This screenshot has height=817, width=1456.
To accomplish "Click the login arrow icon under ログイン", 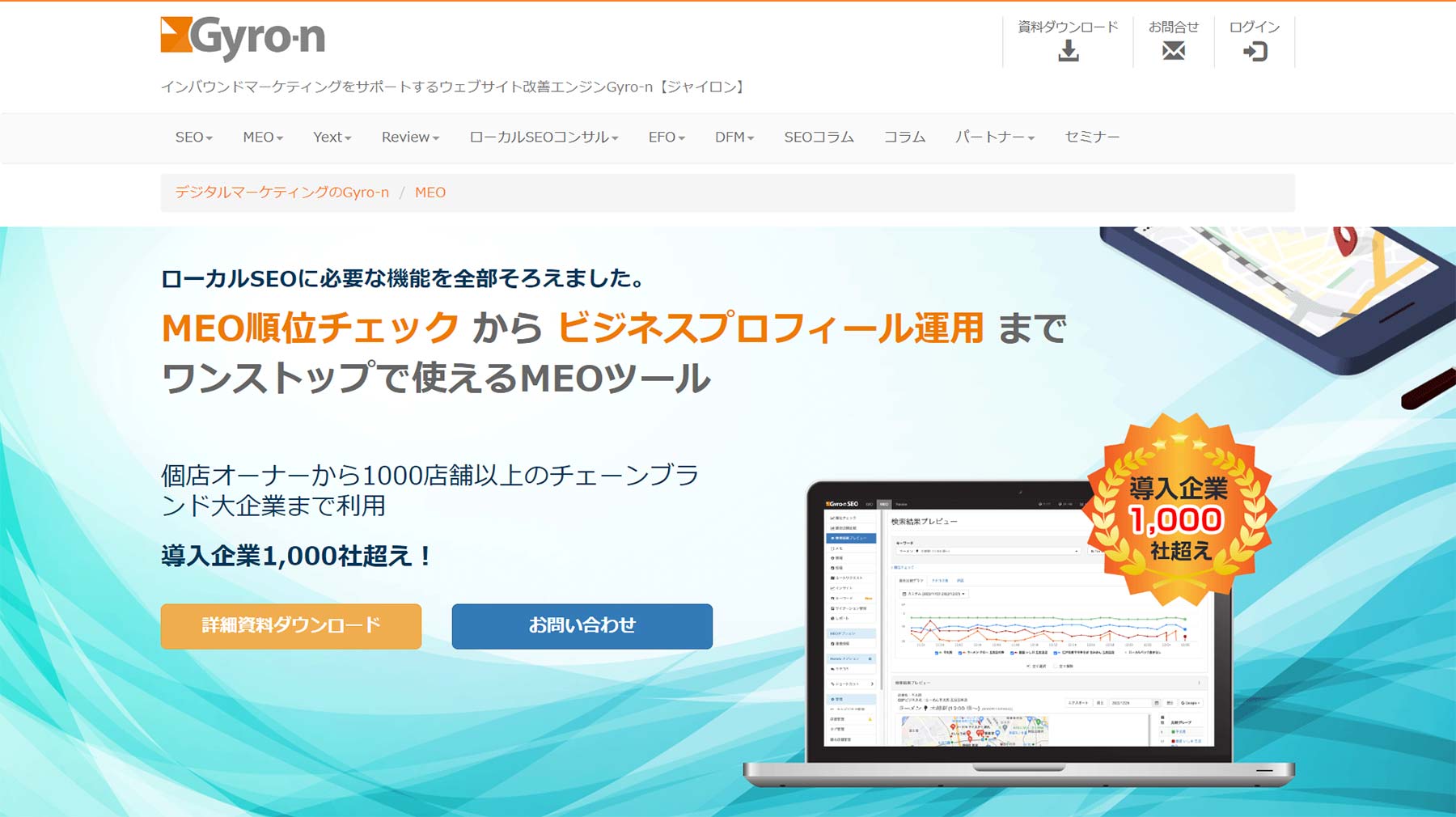I will click(1255, 52).
